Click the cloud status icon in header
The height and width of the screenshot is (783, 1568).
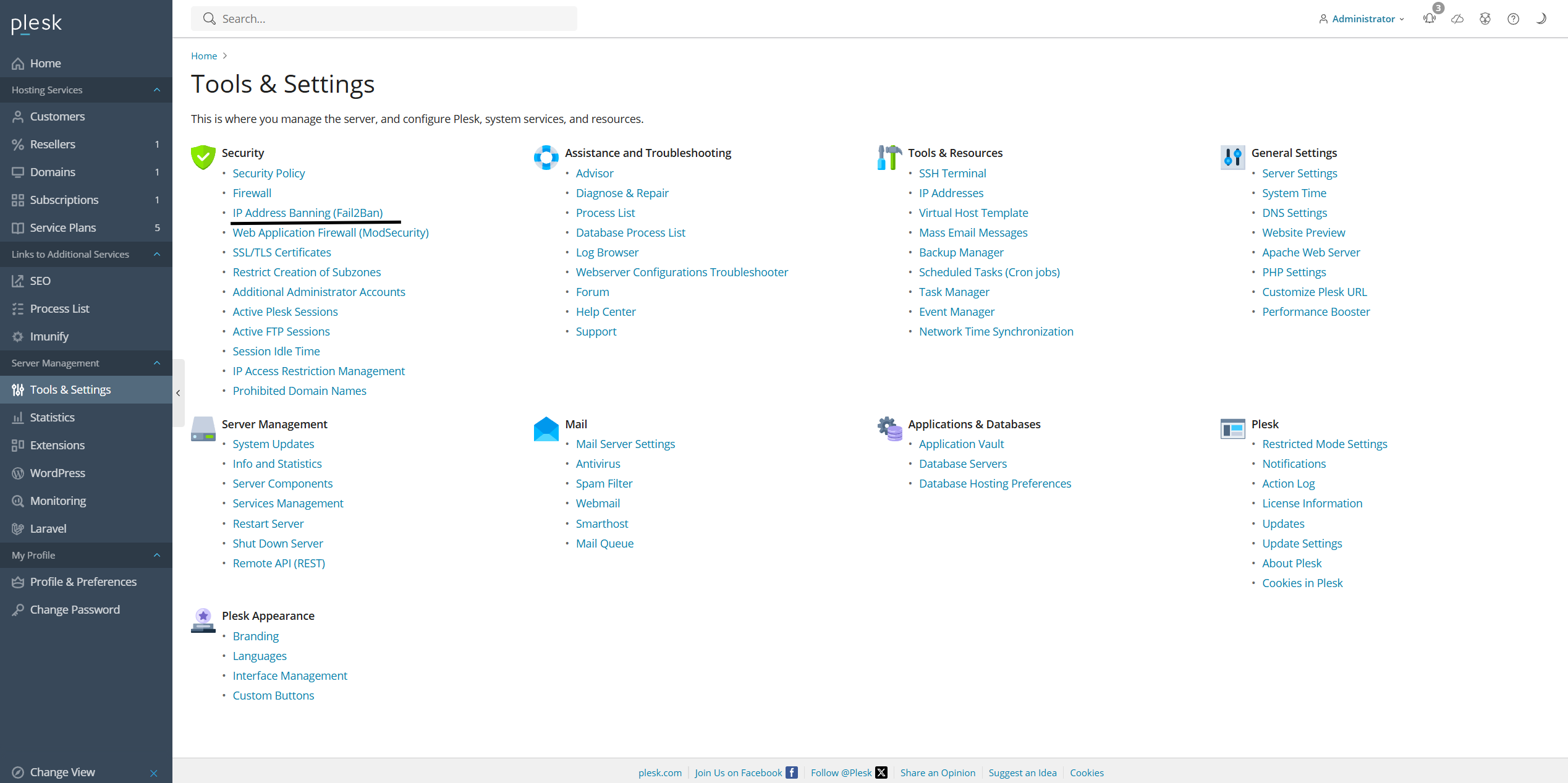click(x=1457, y=19)
